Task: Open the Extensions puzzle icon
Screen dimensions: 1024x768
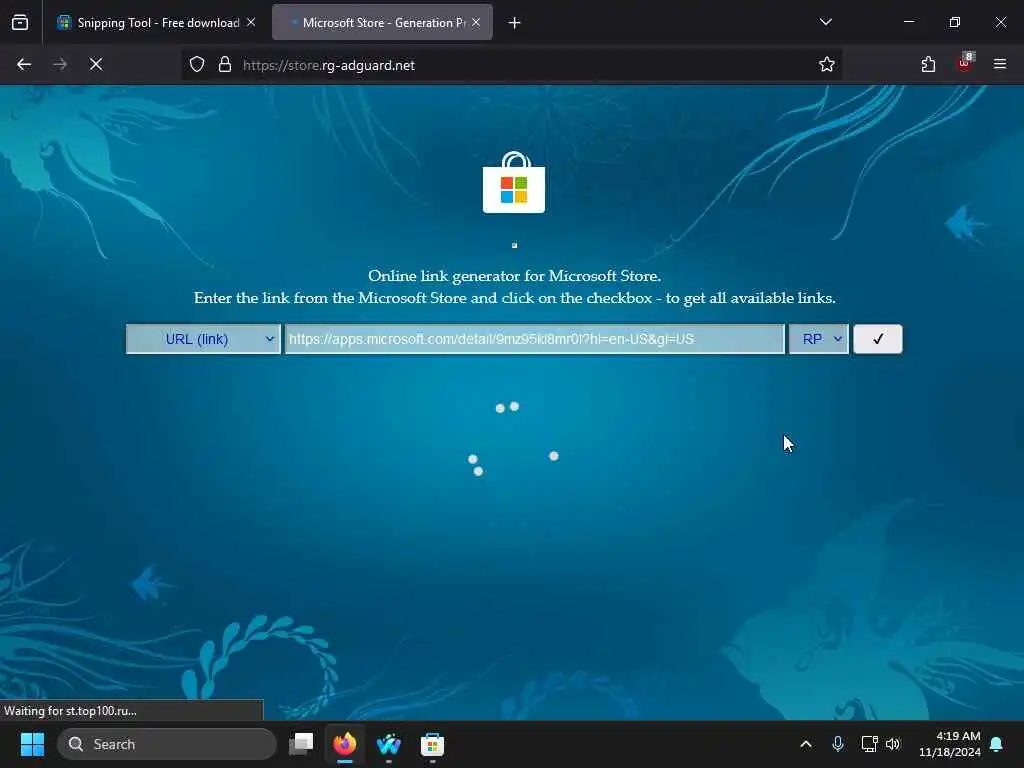Action: [928, 64]
